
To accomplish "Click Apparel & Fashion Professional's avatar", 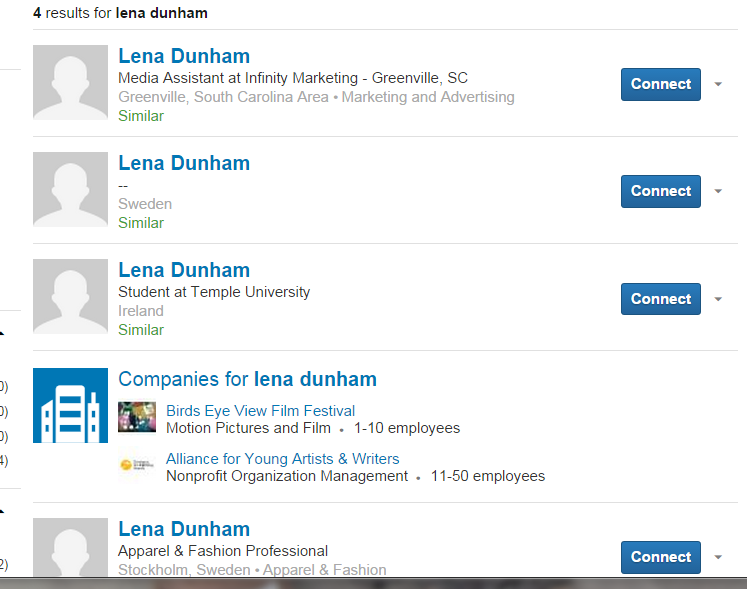I will click(x=70, y=547).
